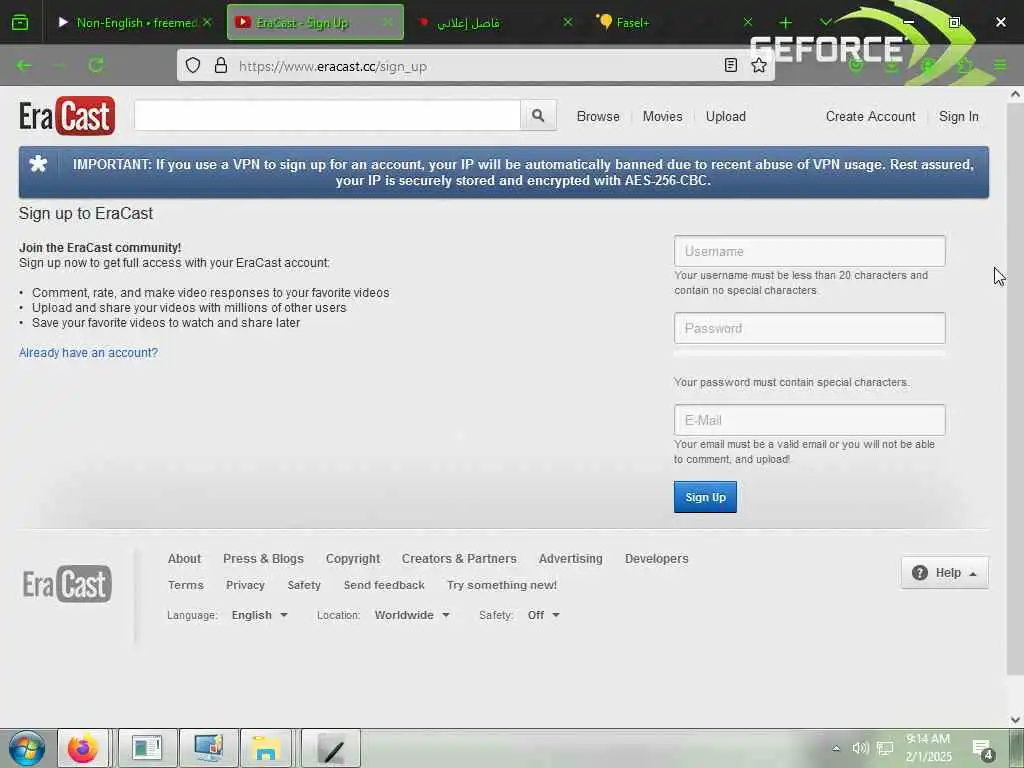Open the Developers footer link
Screen dimensions: 1024x768
click(656, 559)
